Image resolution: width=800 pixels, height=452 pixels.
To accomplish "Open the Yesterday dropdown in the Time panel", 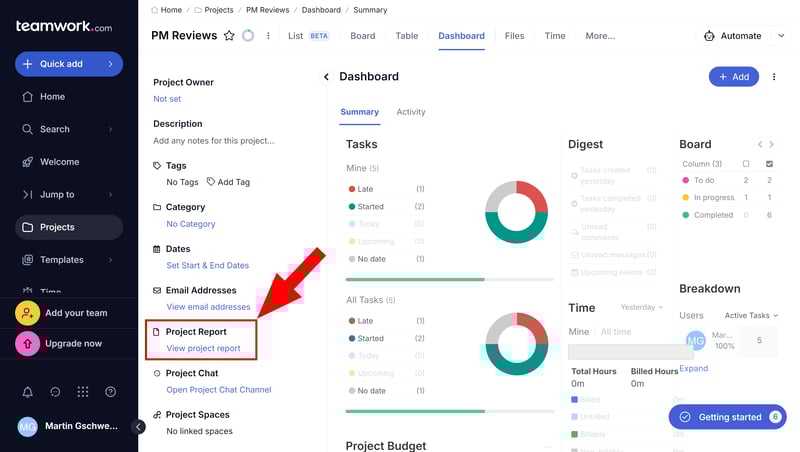I will coord(641,308).
